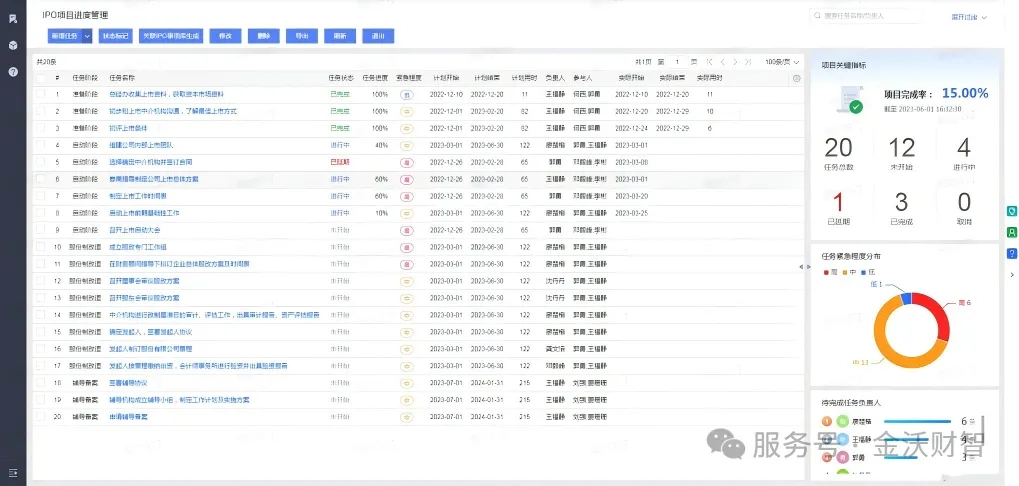Click the yellow urgency badge in row 2
Image resolution: width=1019 pixels, height=486 pixels.
[x=408, y=111]
